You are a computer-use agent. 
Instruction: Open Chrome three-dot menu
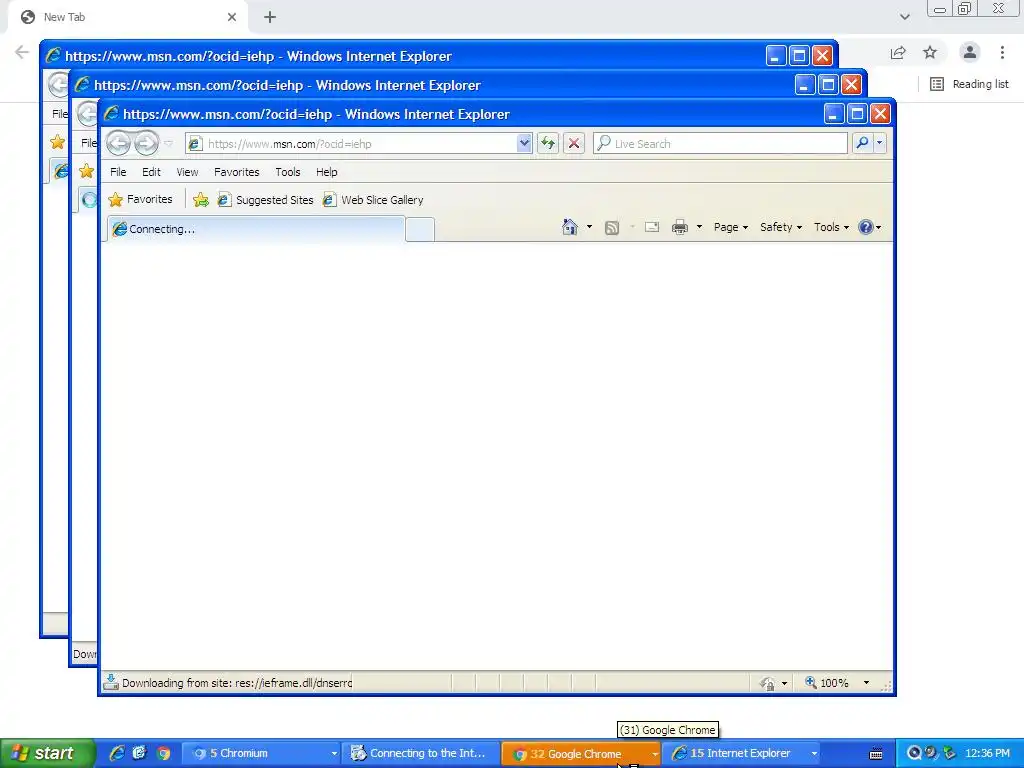tap(1002, 52)
